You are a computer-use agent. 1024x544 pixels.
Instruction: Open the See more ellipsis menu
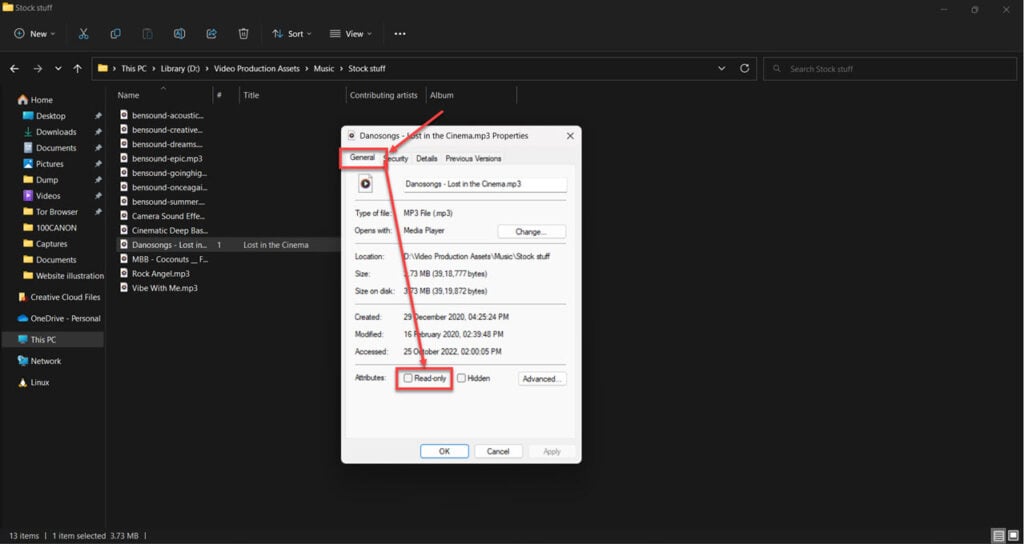[x=400, y=34]
